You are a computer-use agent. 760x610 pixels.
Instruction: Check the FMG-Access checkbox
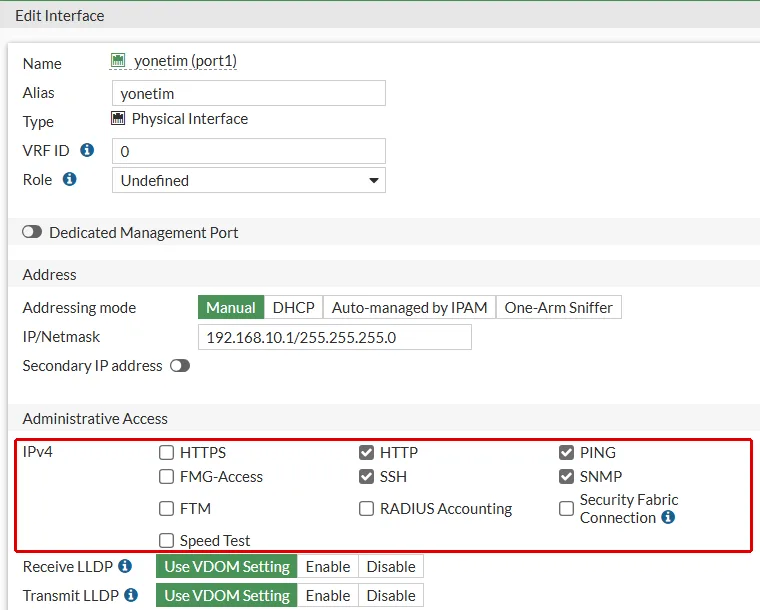[x=166, y=477]
